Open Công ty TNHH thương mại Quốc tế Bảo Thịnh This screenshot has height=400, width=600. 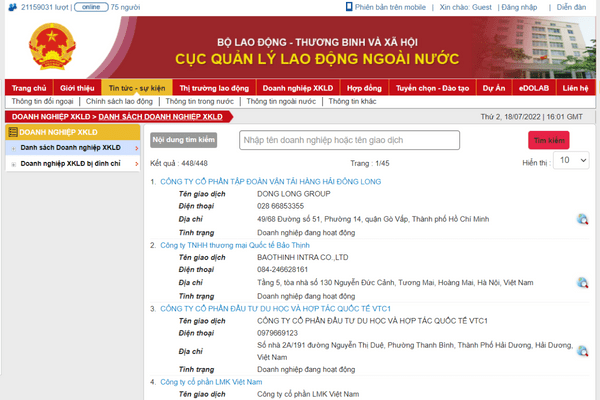[x=235, y=245]
